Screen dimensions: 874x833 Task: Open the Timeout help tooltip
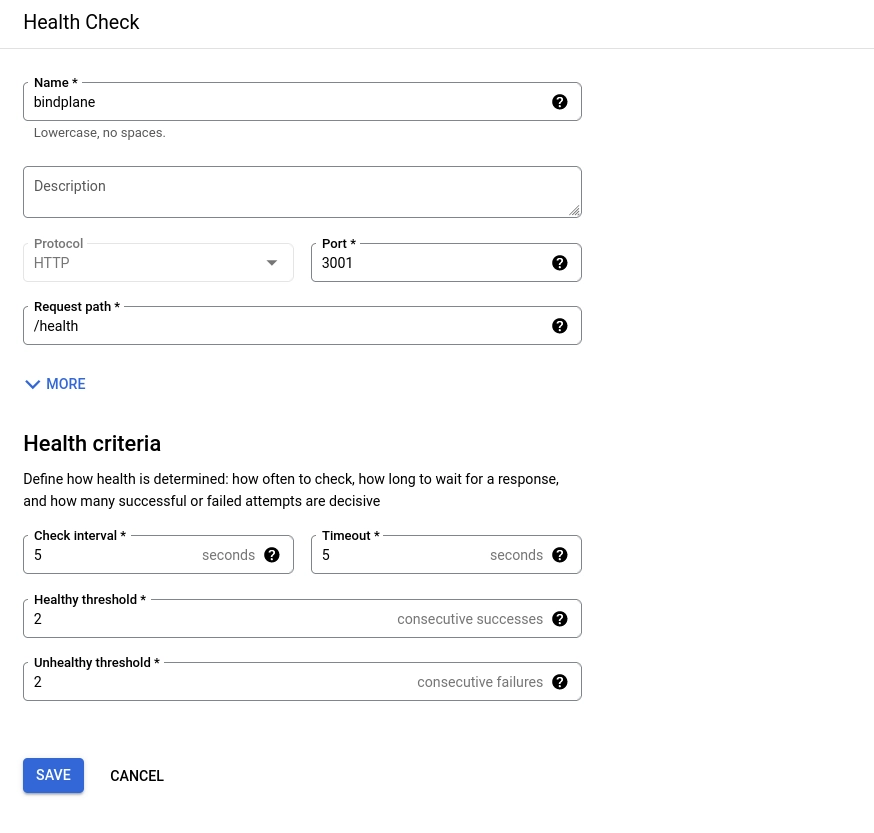pos(560,555)
